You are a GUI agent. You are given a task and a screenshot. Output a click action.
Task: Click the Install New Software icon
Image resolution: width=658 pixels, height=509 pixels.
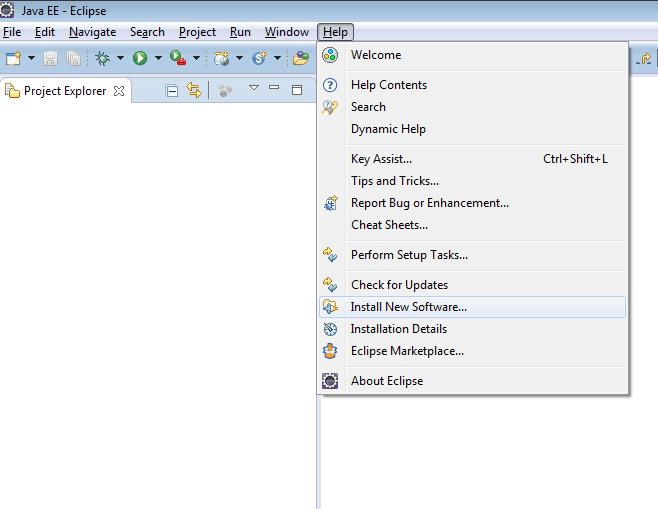tap(330, 307)
